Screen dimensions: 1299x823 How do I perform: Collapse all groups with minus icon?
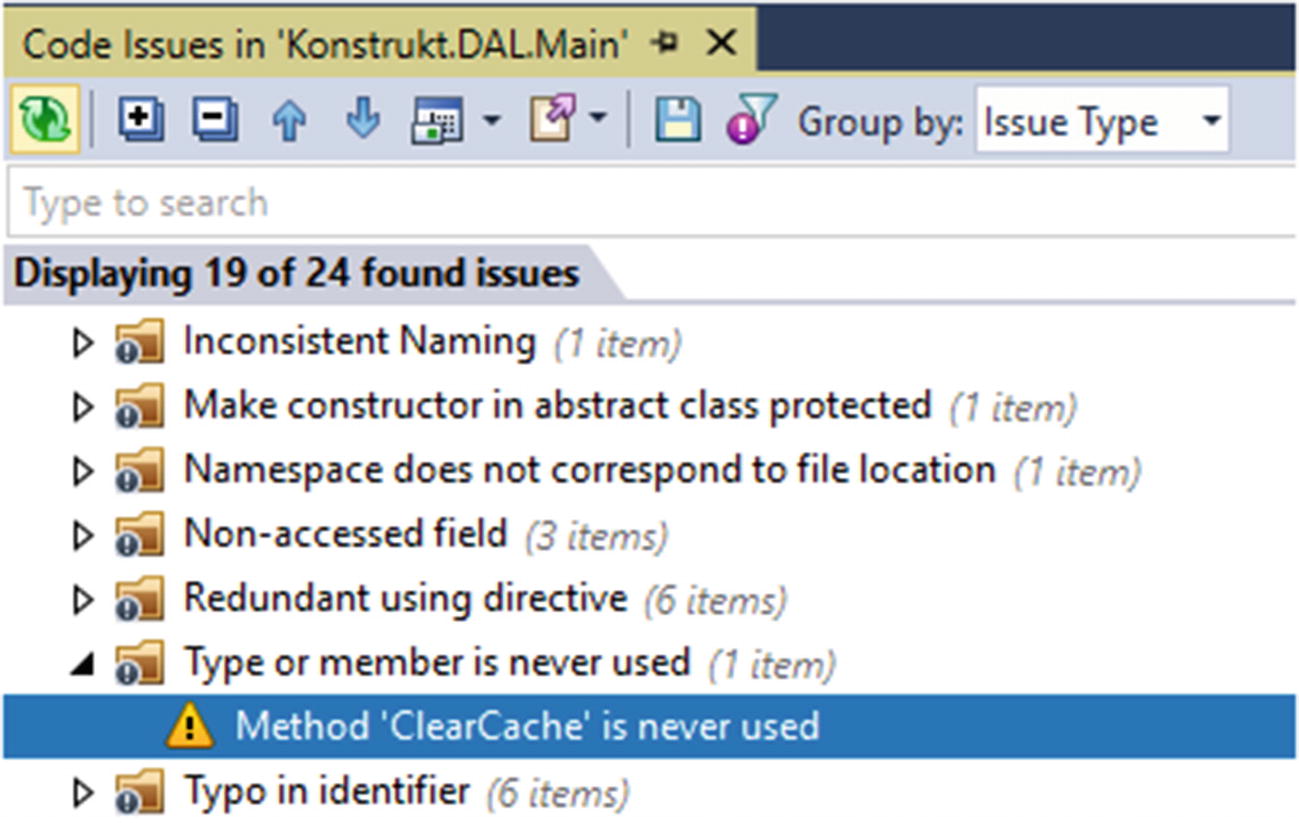point(215,121)
